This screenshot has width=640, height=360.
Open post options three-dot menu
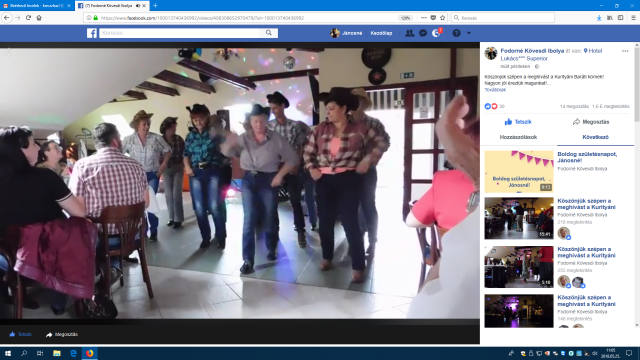tap(625, 51)
